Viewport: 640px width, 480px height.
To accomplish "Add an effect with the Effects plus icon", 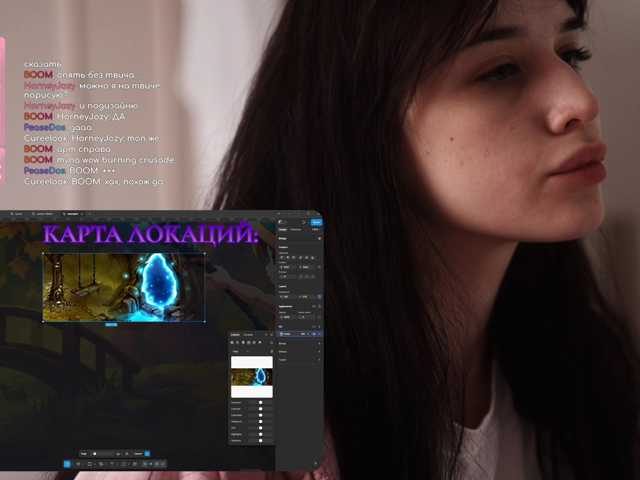I will click(319, 351).
